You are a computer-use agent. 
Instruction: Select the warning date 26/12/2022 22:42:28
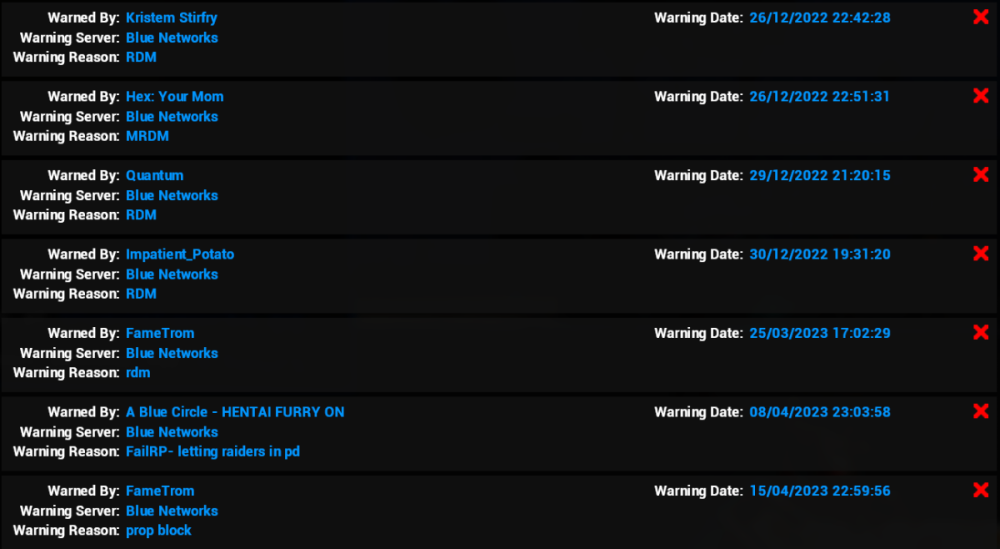[819, 18]
